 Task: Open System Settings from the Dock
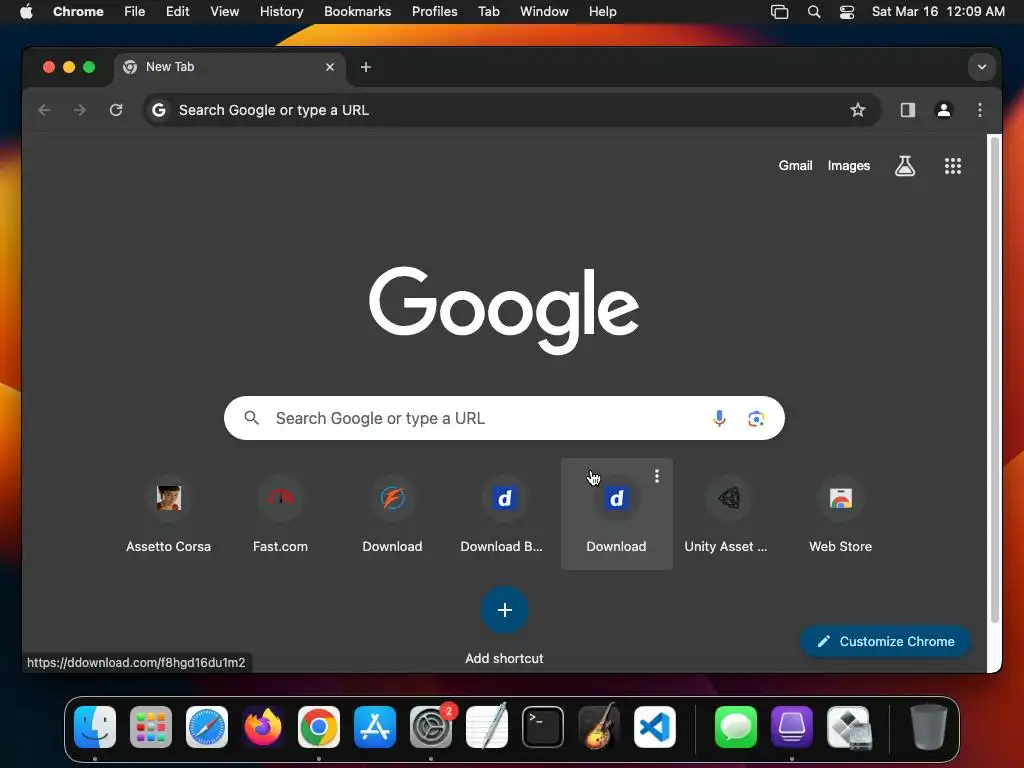tap(431, 727)
